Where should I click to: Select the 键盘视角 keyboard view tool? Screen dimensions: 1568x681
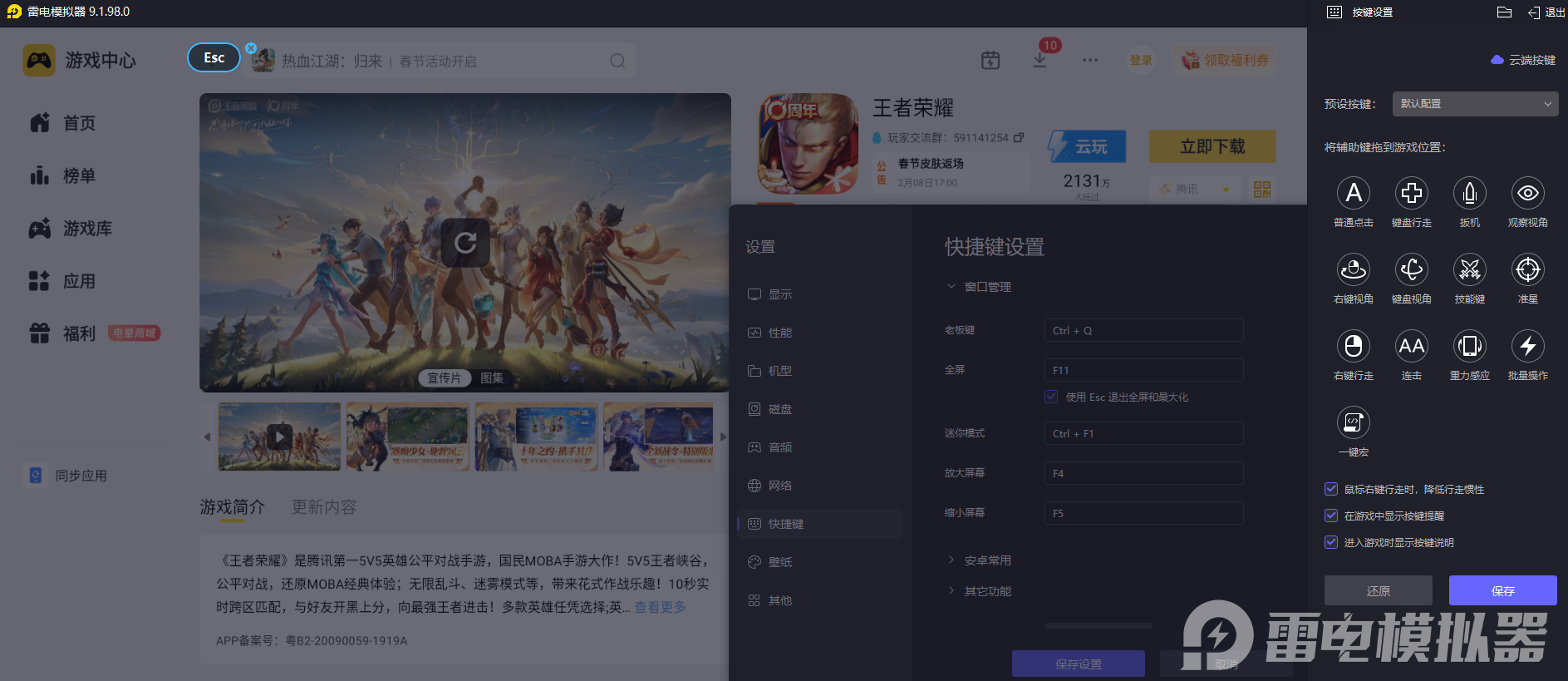click(x=1411, y=269)
